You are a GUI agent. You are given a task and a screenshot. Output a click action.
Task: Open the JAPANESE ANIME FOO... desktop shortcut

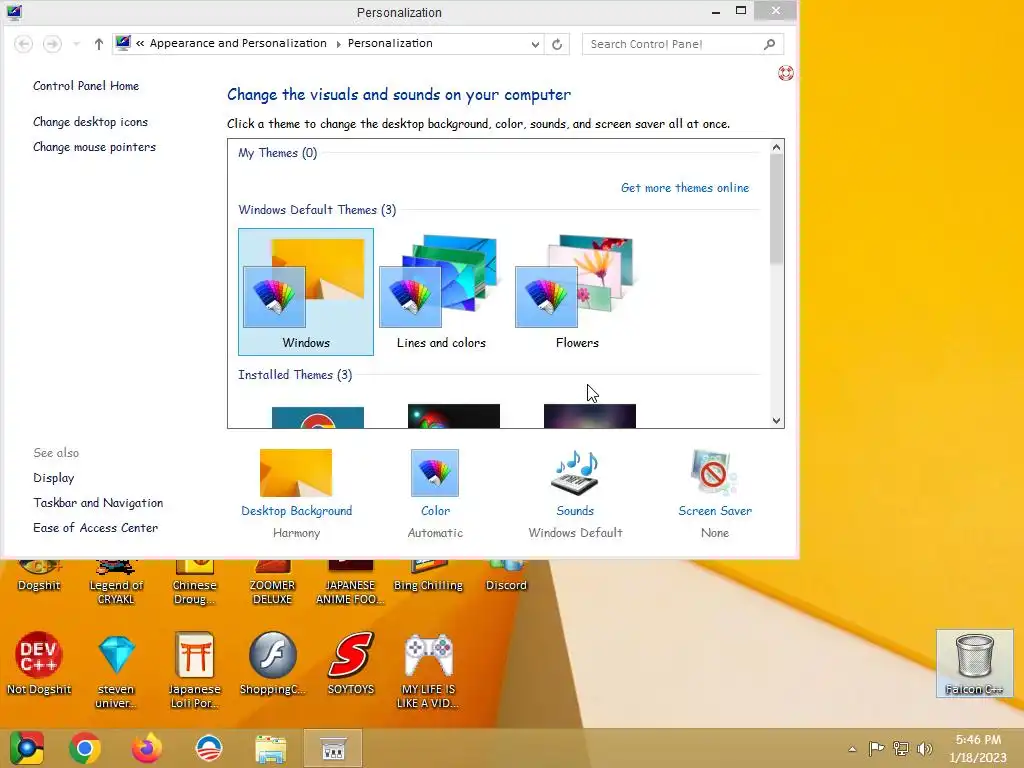click(x=350, y=583)
